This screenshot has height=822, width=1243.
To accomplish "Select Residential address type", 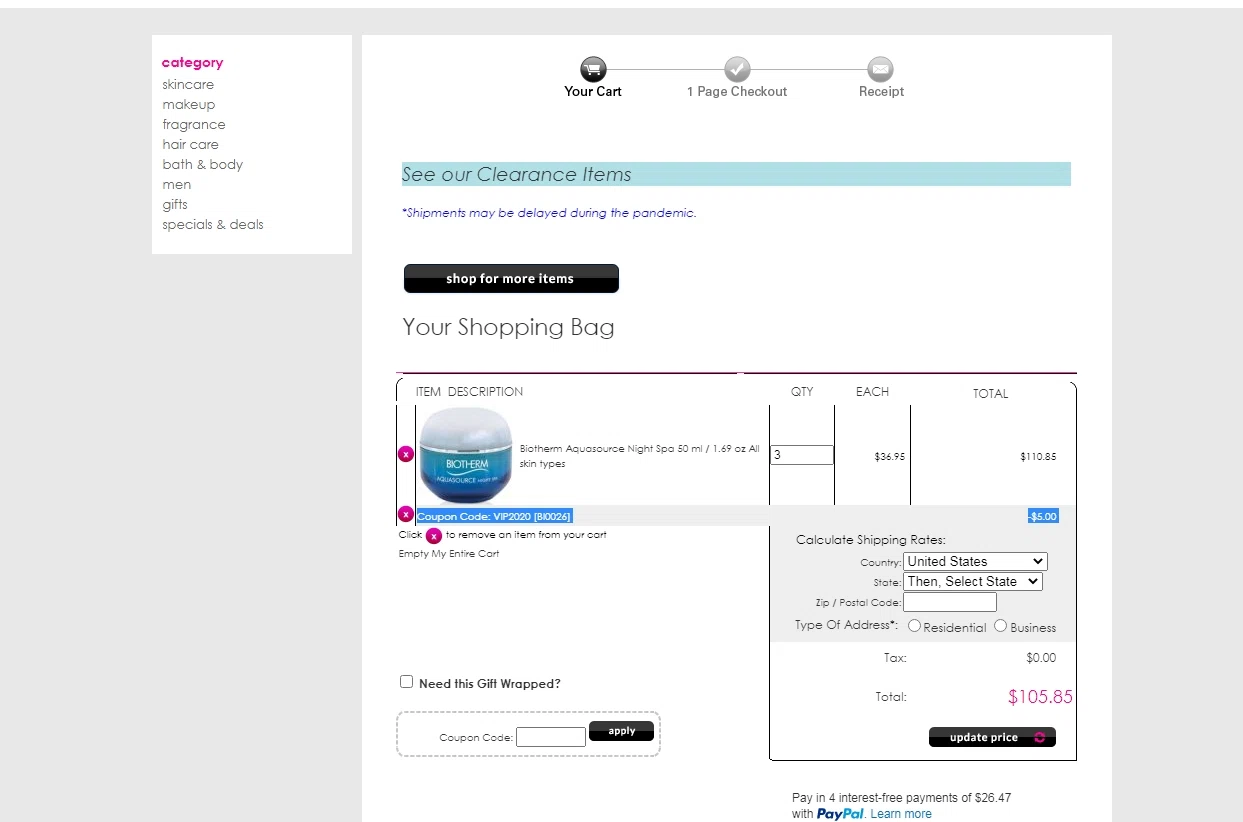I will (x=914, y=626).
